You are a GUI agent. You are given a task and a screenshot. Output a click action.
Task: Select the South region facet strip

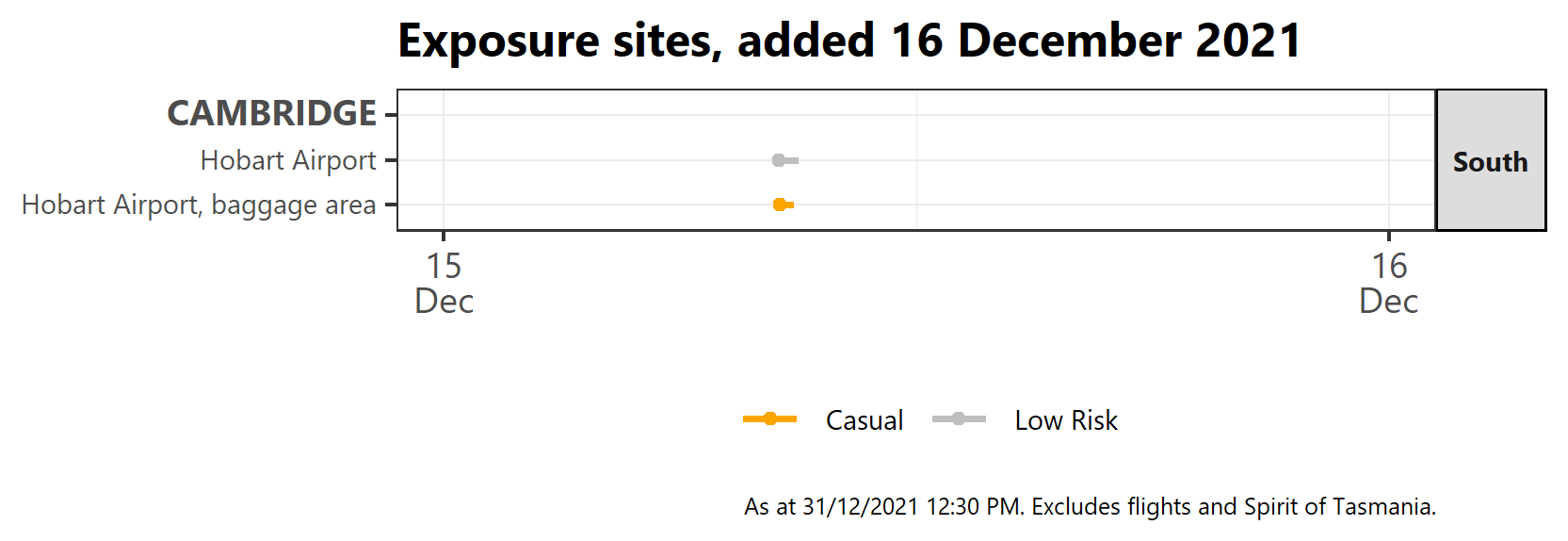1490,161
